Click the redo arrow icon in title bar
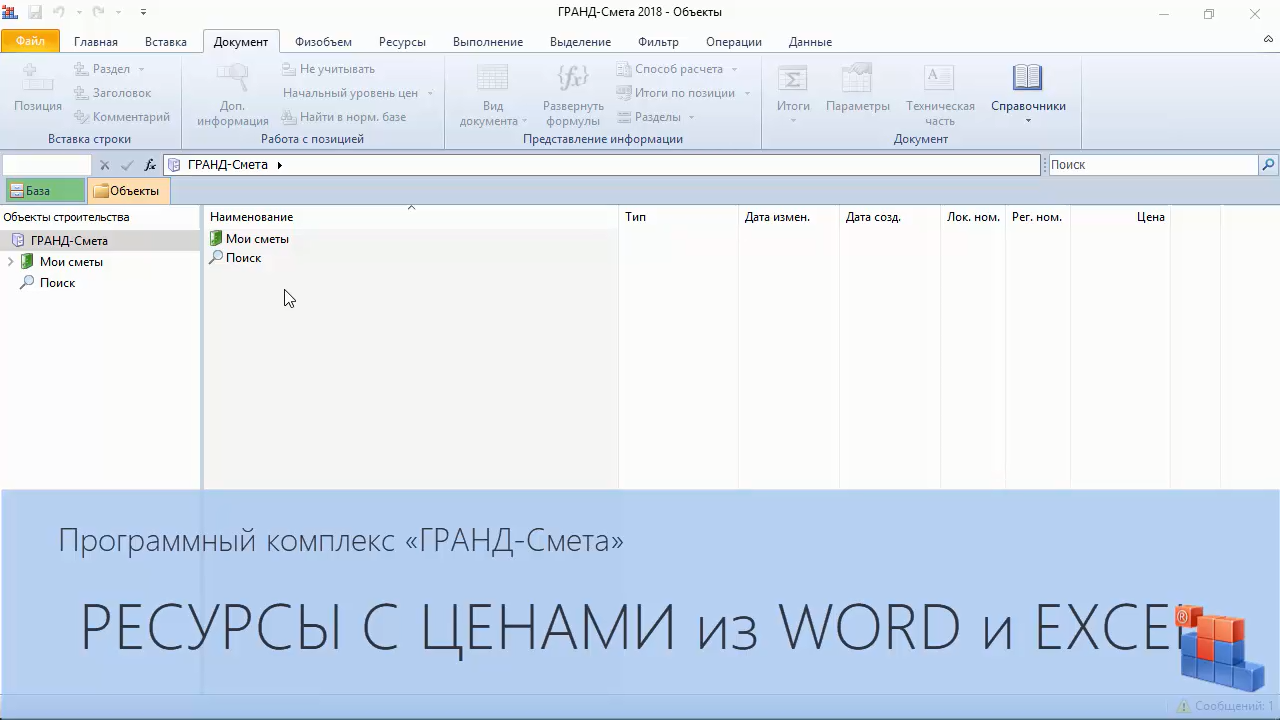Screen dimensions: 1280x720 pyautogui.click(x=99, y=13)
